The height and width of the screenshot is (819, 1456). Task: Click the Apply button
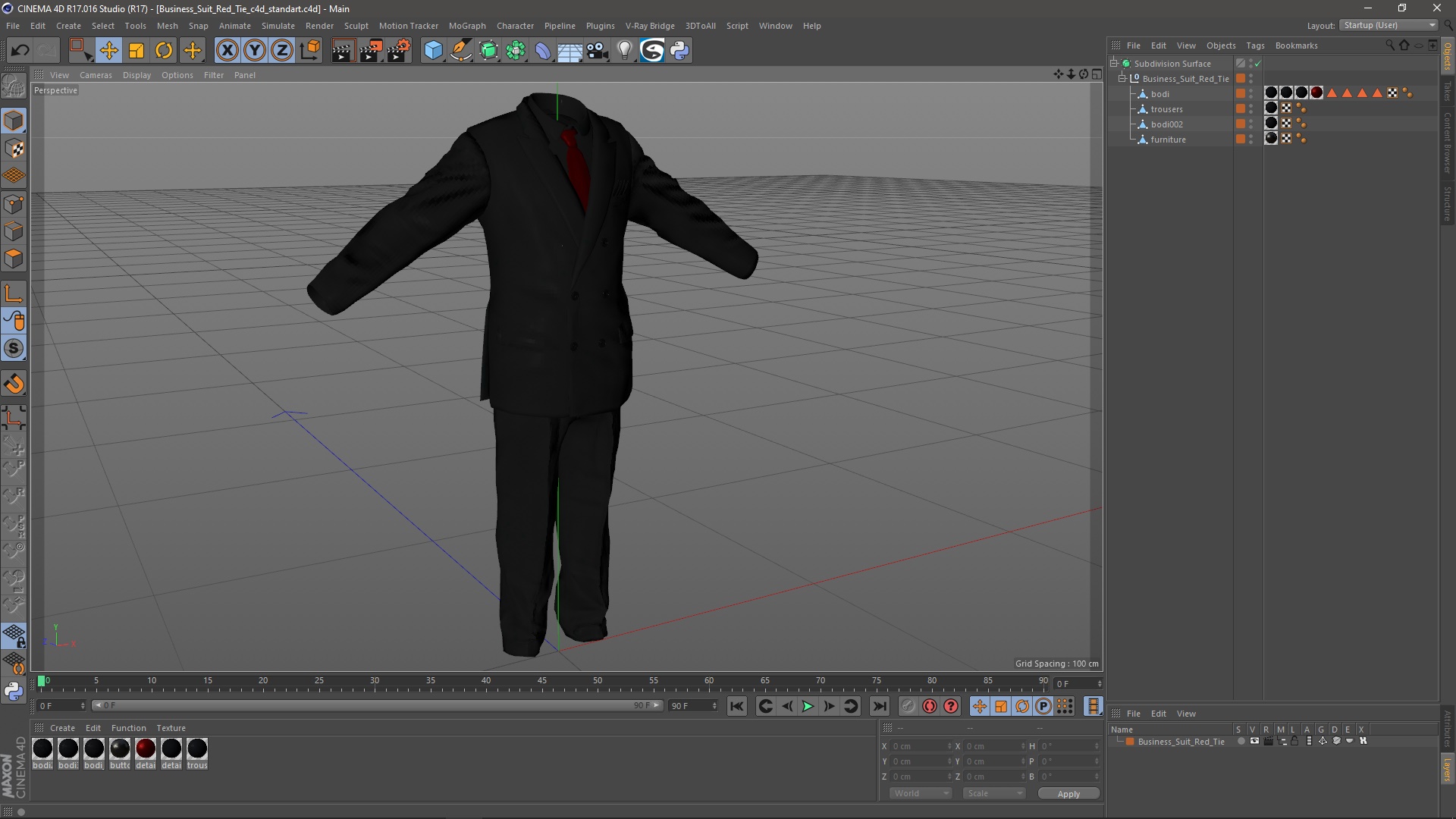1068,794
